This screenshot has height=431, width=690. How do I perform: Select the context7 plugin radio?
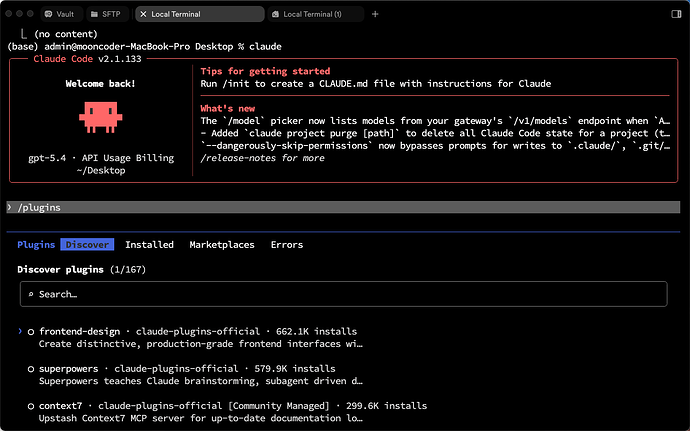[31, 406]
